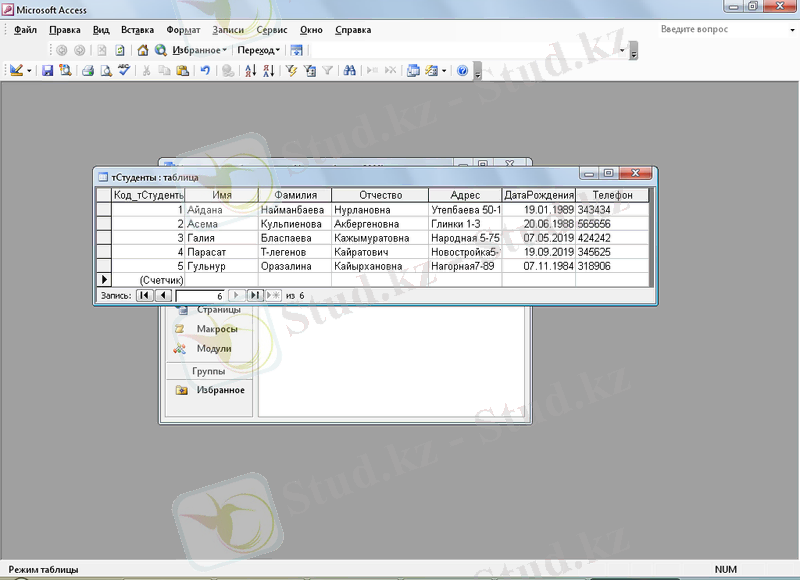
Task: Click the Undo arrow icon
Action: coord(205,71)
